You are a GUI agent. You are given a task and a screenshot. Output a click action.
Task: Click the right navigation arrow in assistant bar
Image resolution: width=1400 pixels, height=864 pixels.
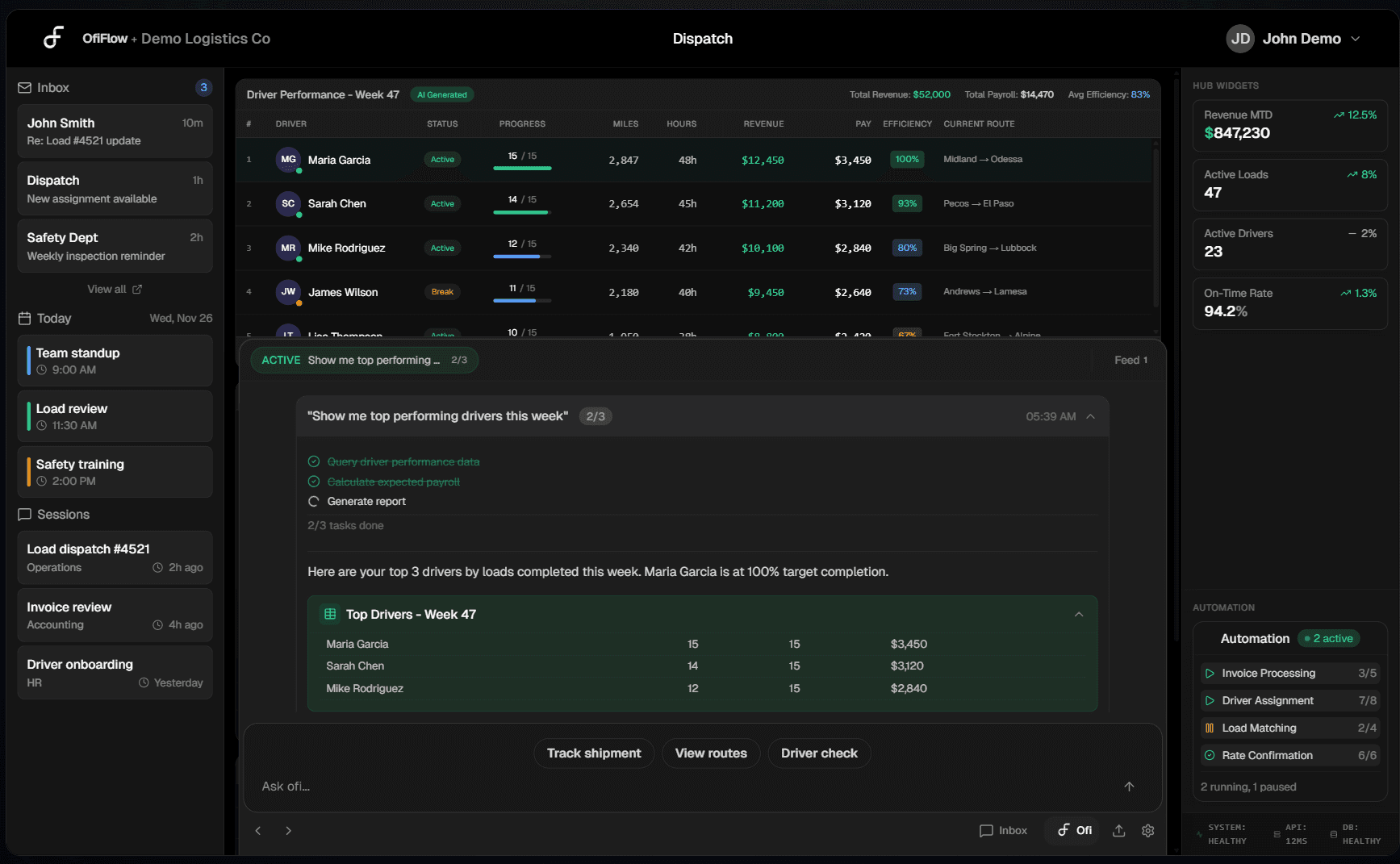pyautogui.click(x=288, y=830)
